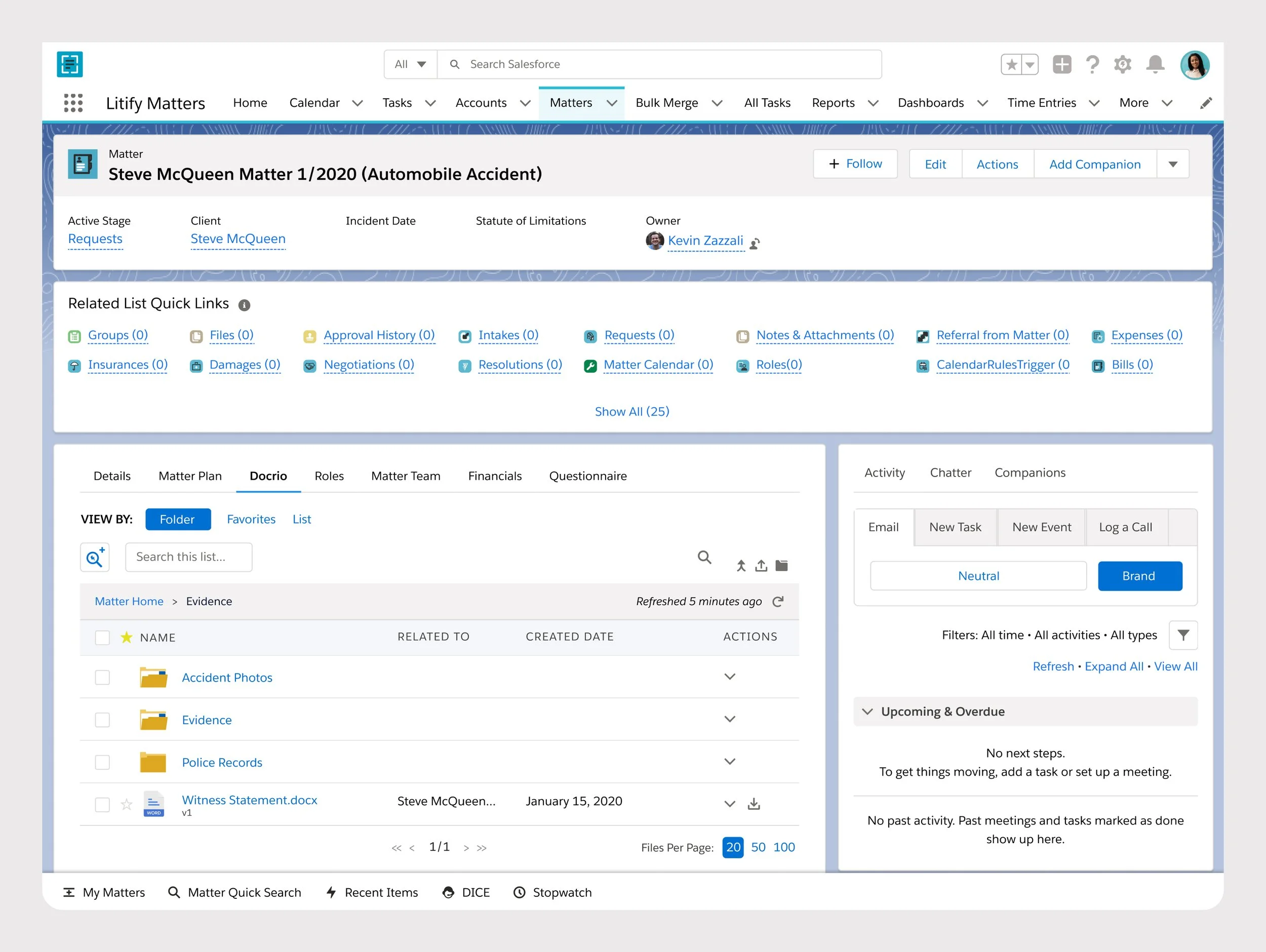The width and height of the screenshot is (1266, 952).
Task: Open the setup gear icon
Action: [1122, 64]
